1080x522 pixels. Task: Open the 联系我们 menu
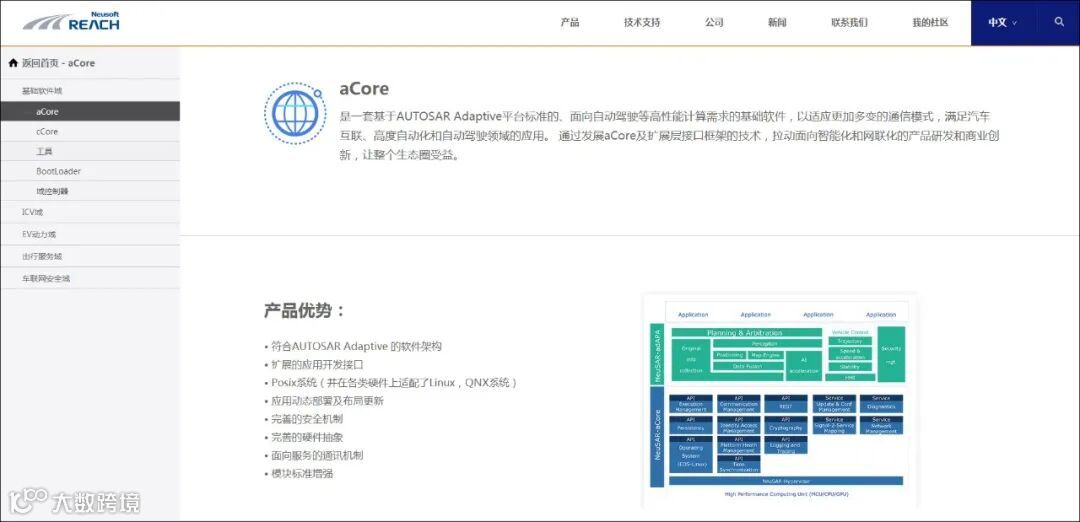pos(849,23)
